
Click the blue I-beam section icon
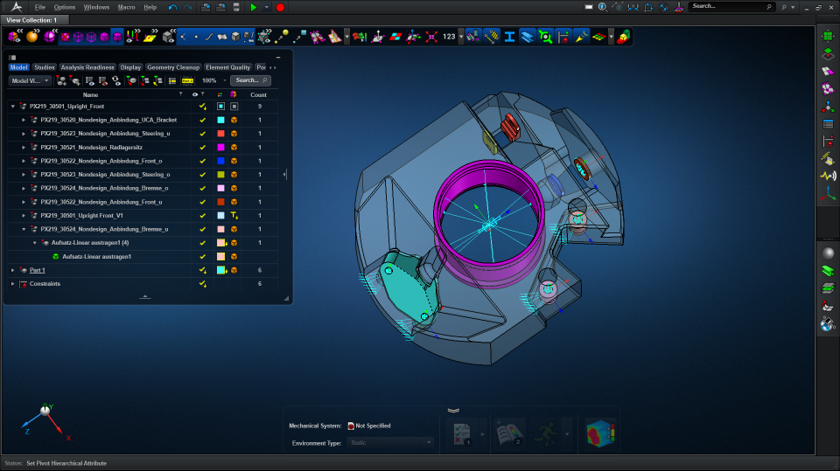tap(509, 37)
